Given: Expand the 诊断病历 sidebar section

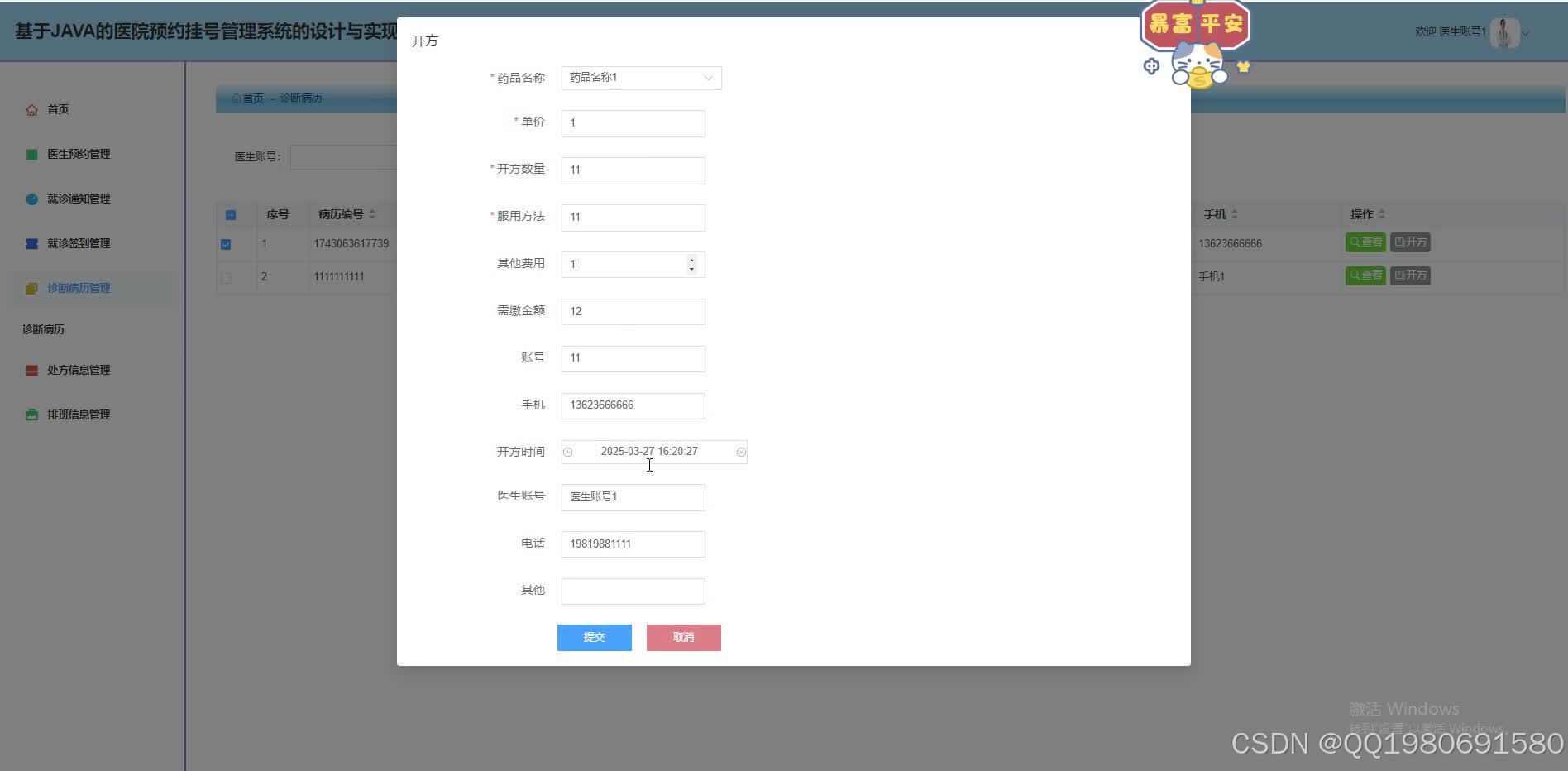Looking at the screenshot, I should tap(43, 329).
